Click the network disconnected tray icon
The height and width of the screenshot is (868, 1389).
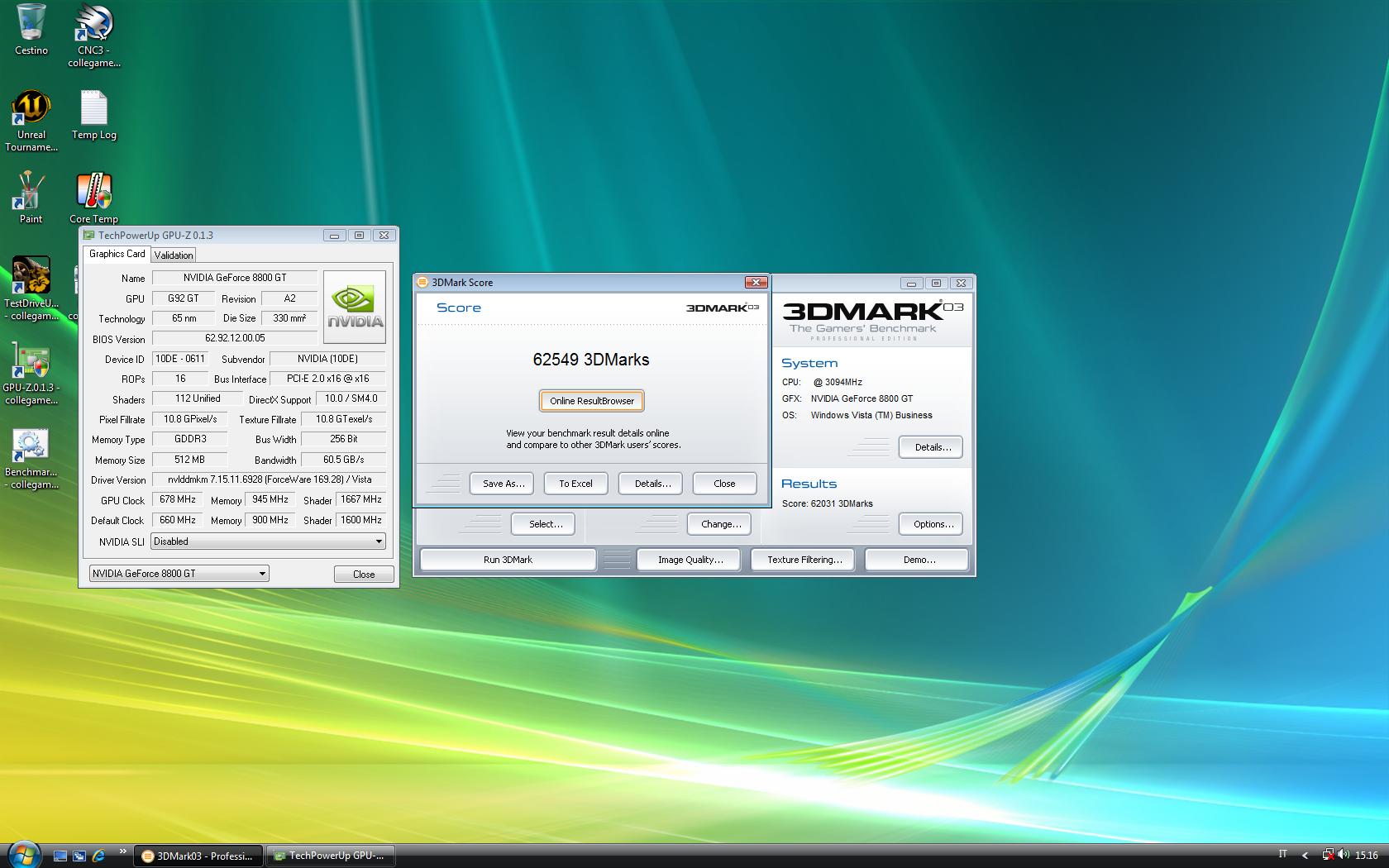[1328, 855]
